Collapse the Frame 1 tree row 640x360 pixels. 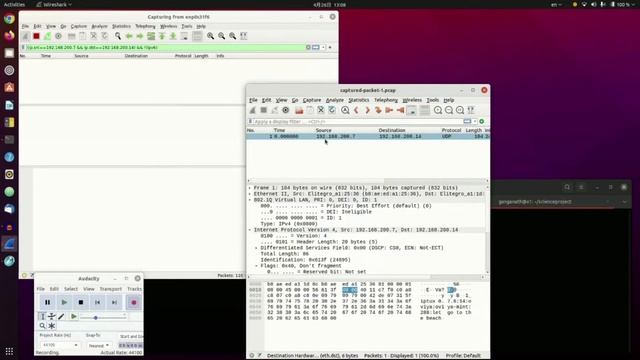coord(250,188)
